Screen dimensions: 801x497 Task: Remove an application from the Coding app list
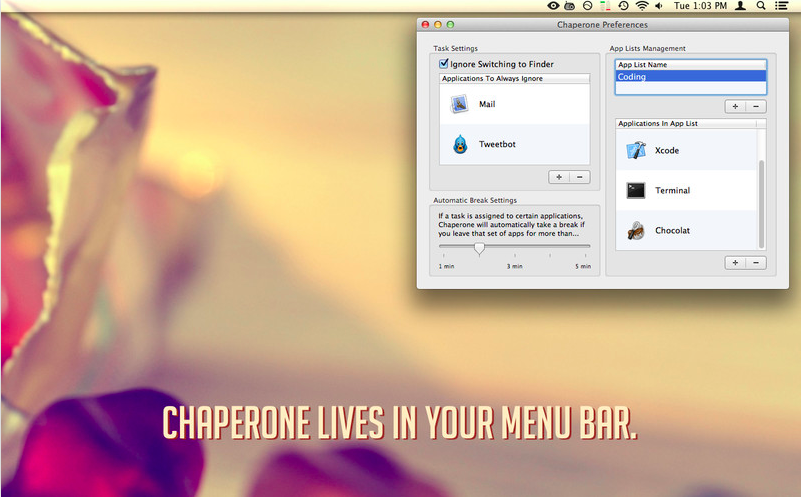coord(756,263)
